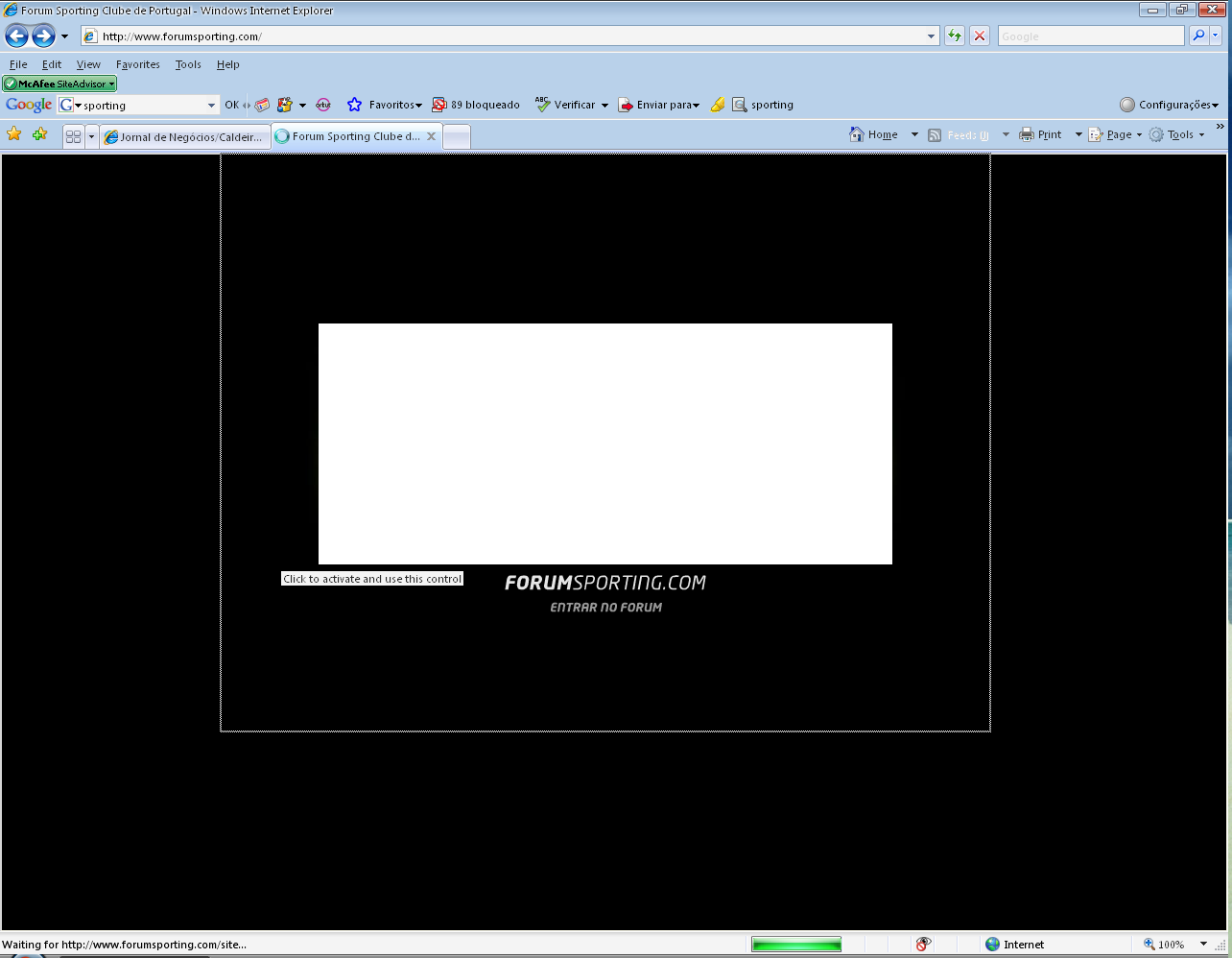Open the Page command bar menu

click(x=1115, y=135)
